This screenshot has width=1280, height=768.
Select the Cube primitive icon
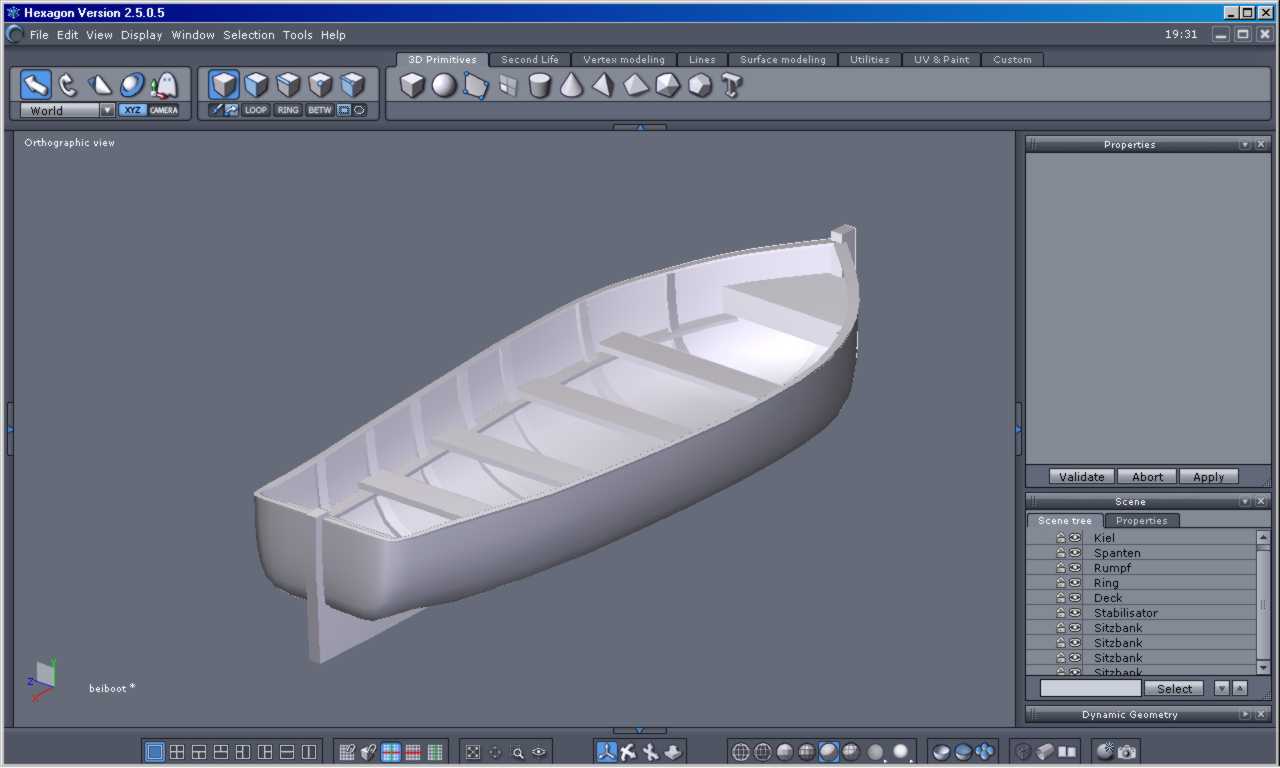point(412,86)
